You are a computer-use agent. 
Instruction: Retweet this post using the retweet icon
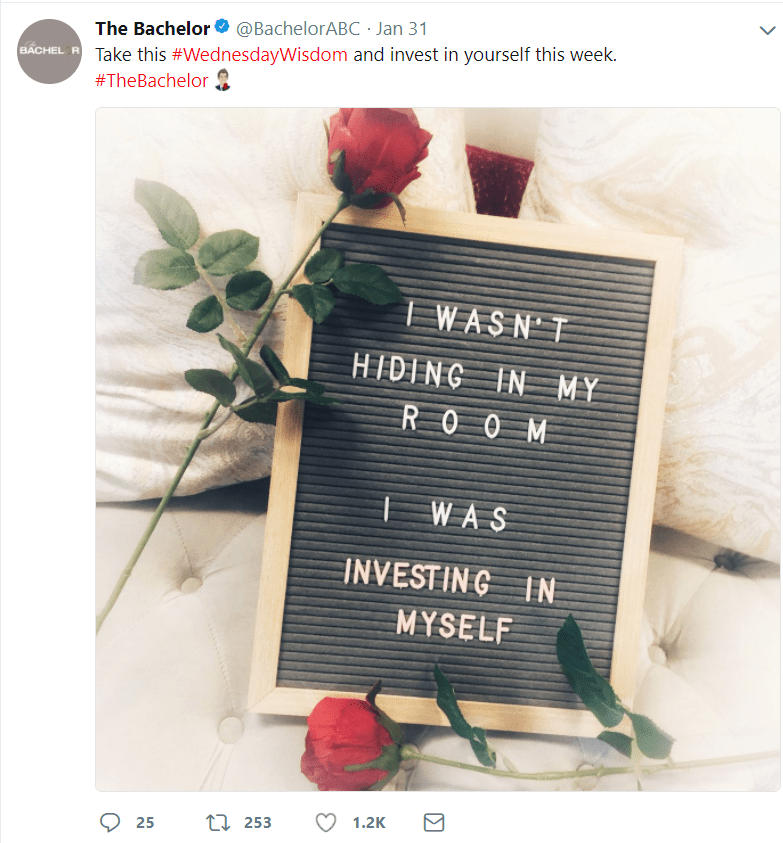point(218,822)
